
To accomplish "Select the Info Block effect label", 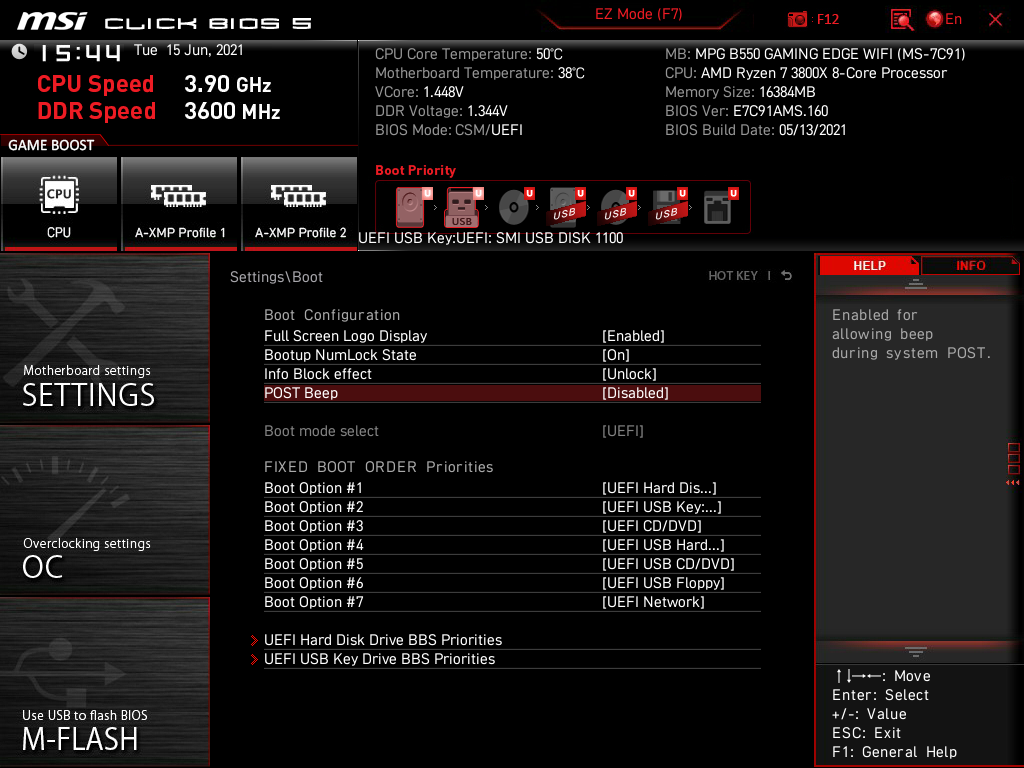I will pos(317,374).
